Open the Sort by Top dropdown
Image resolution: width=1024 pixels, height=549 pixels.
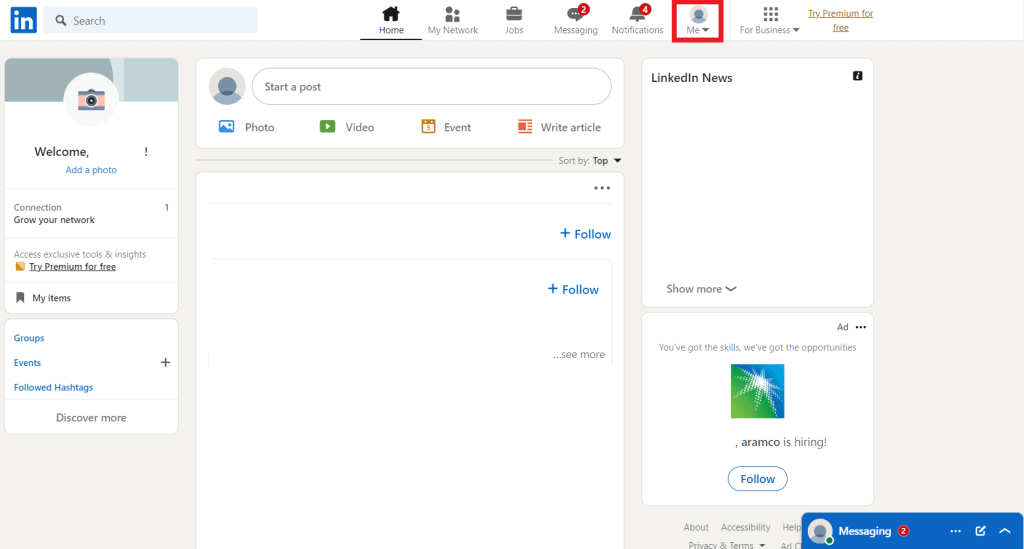tap(590, 161)
